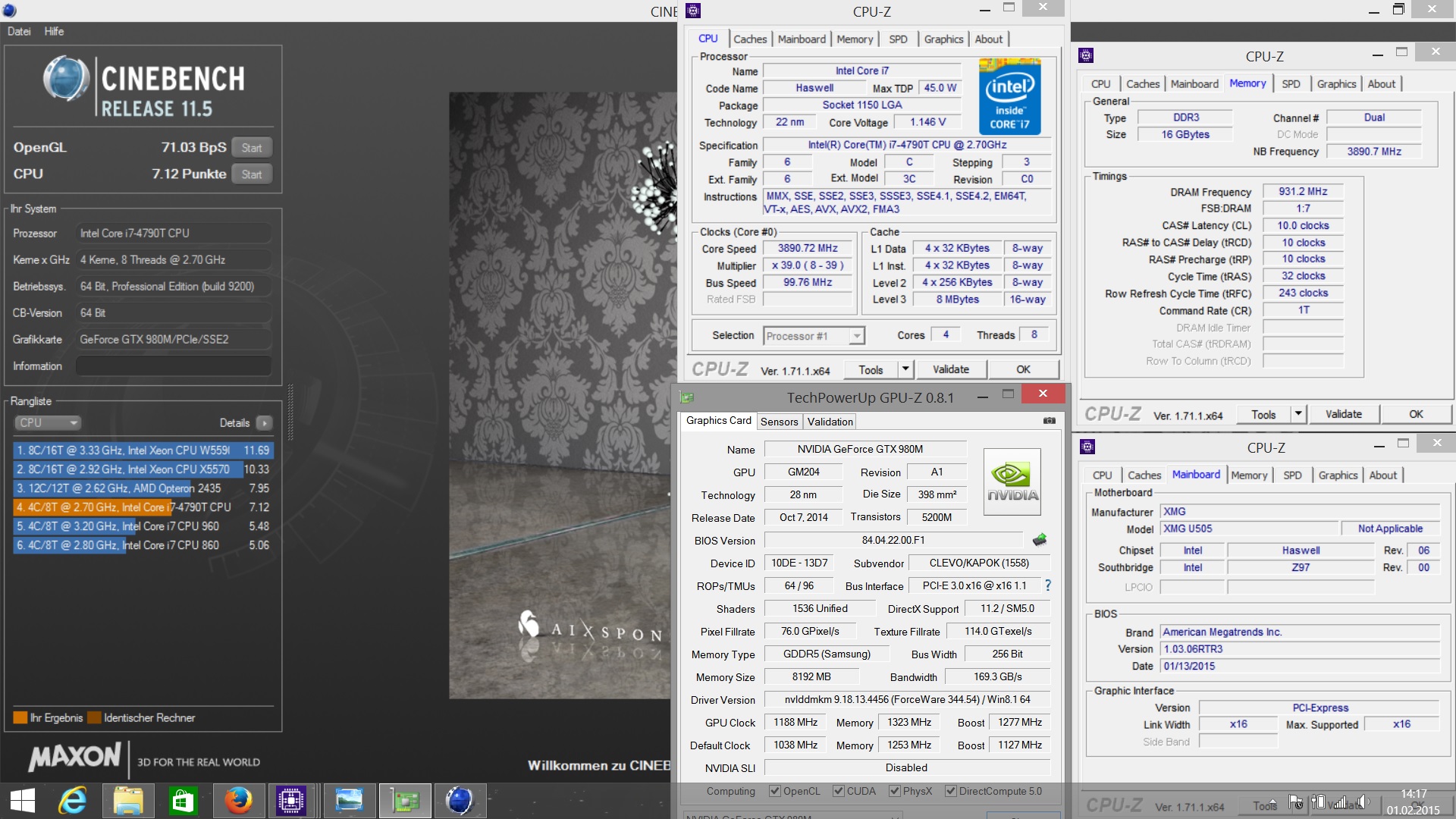Click the title icon of the CPU-Z Mainboard window
The width and height of the screenshot is (1456, 819).
coord(1087,447)
